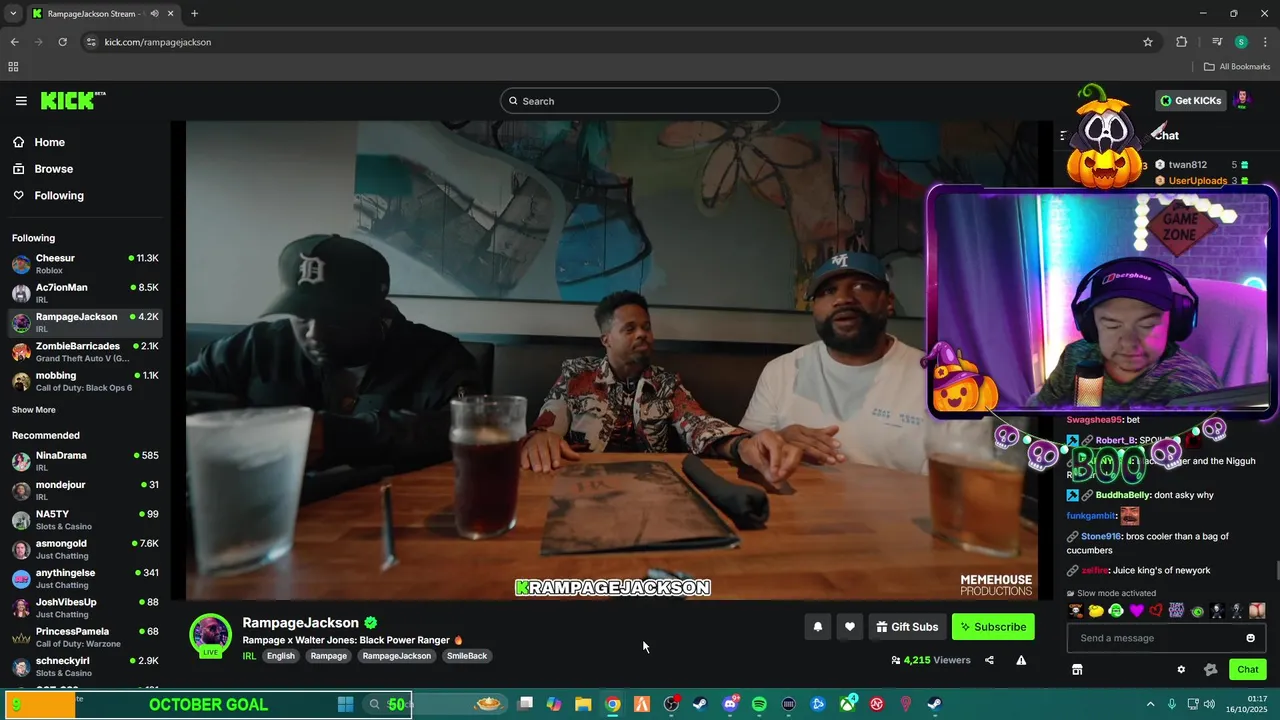
Task: Open the Get KICKs button
Action: (1191, 100)
